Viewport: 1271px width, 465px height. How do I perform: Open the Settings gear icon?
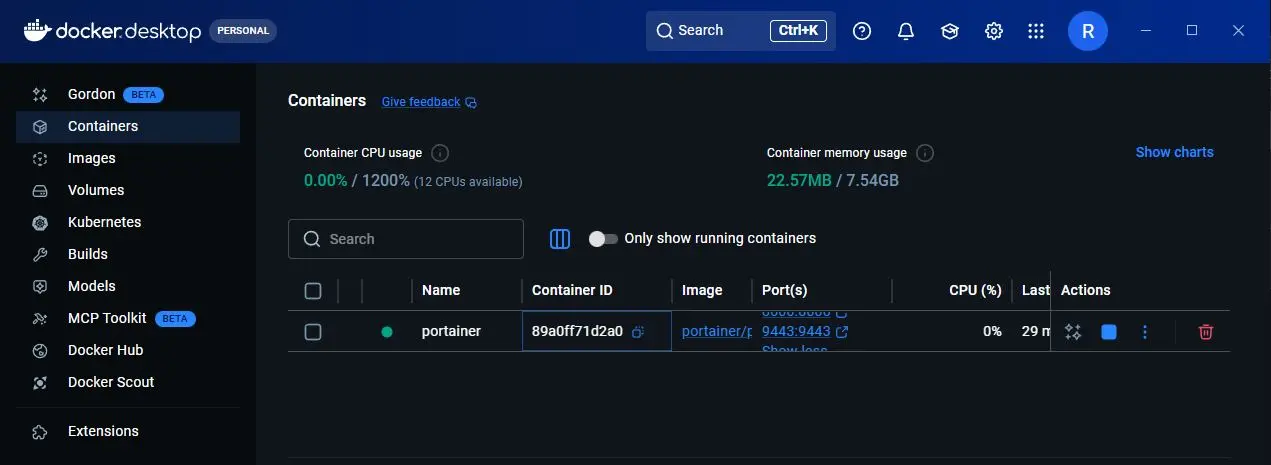click(994, 31)
